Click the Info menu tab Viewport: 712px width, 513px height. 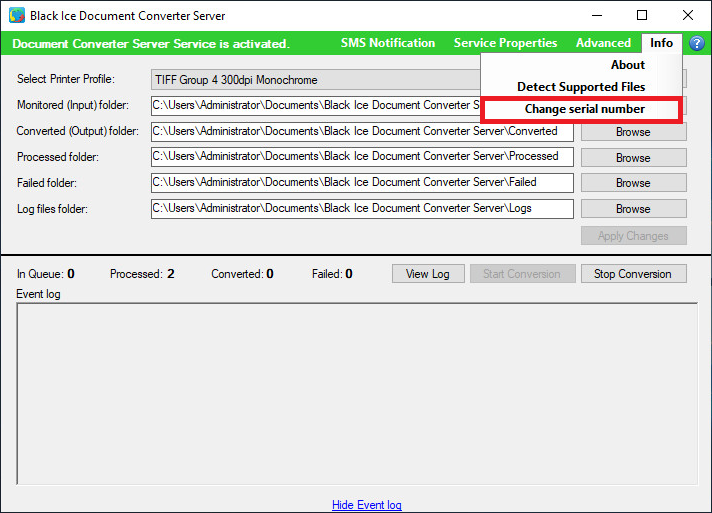tap(662, 43)
